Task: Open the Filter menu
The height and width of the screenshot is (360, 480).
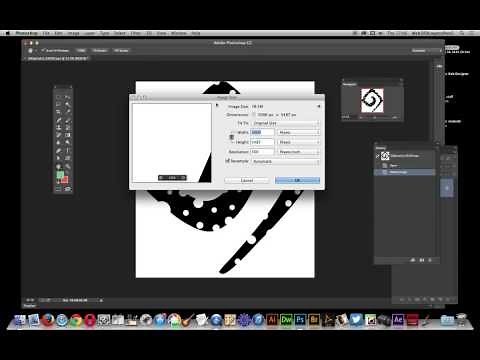Action: tap(136, 33)
